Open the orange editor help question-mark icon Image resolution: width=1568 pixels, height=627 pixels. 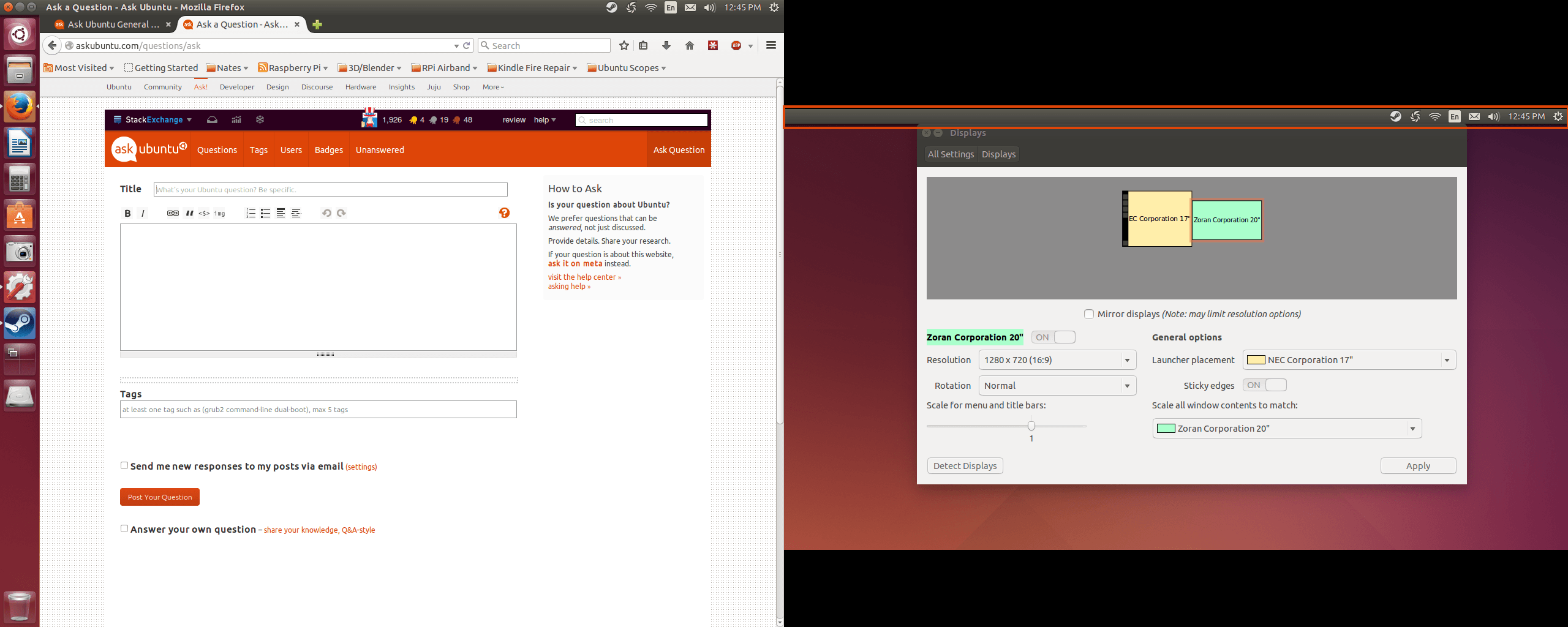point(504,212)
